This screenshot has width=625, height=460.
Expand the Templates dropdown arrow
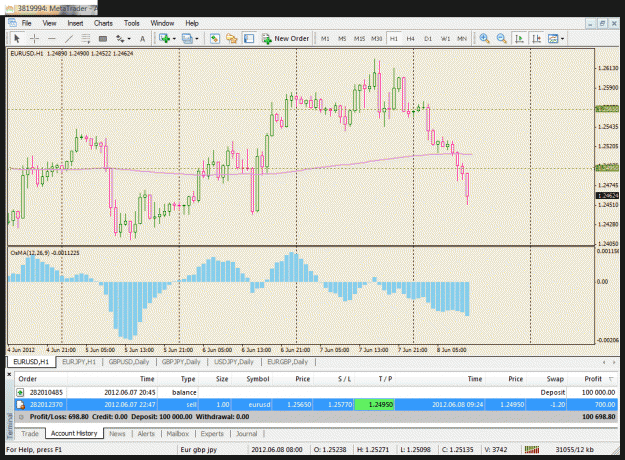(x=562, y=39)
